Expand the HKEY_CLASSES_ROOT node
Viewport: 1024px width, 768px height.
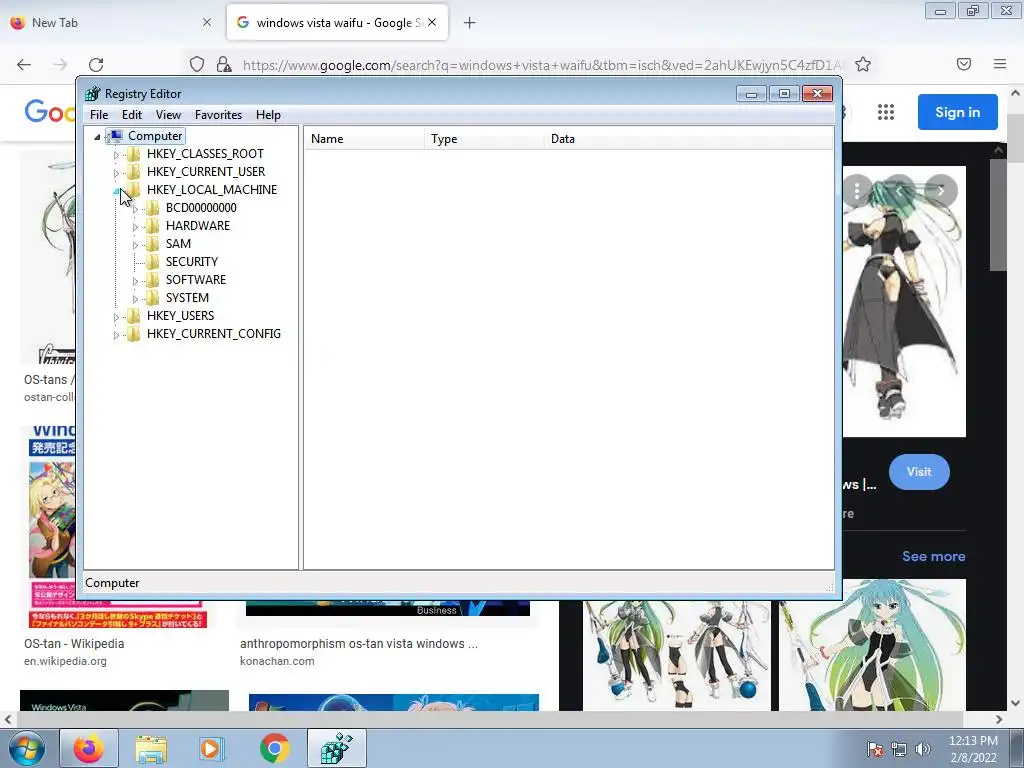click(x=116, y=155)
